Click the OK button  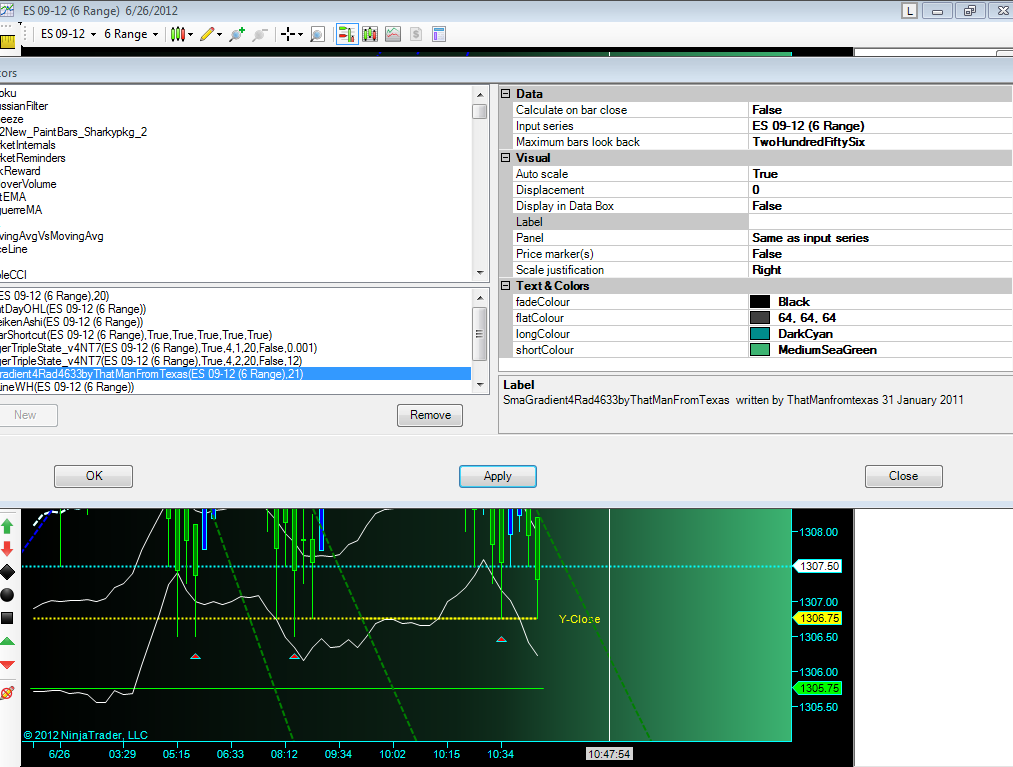94,476
